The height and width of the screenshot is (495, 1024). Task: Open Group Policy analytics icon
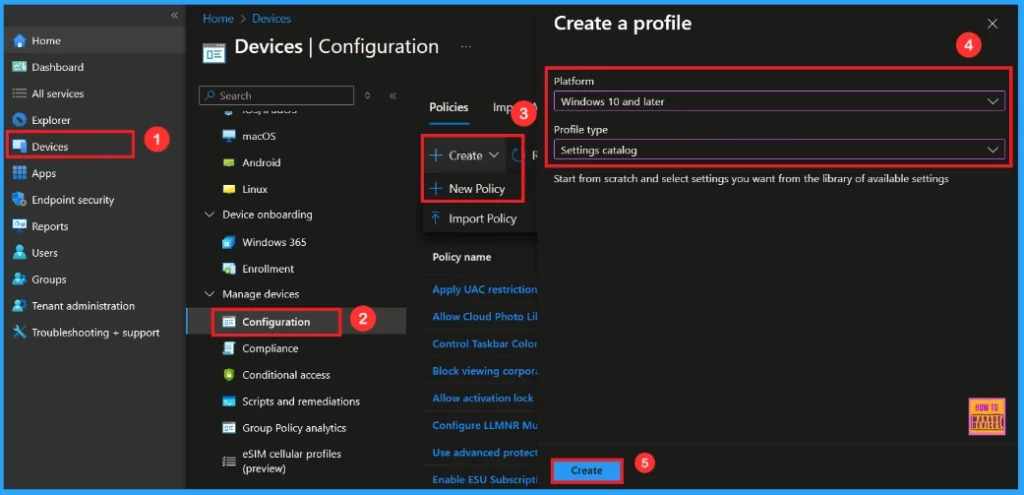[x=229, y=428]
